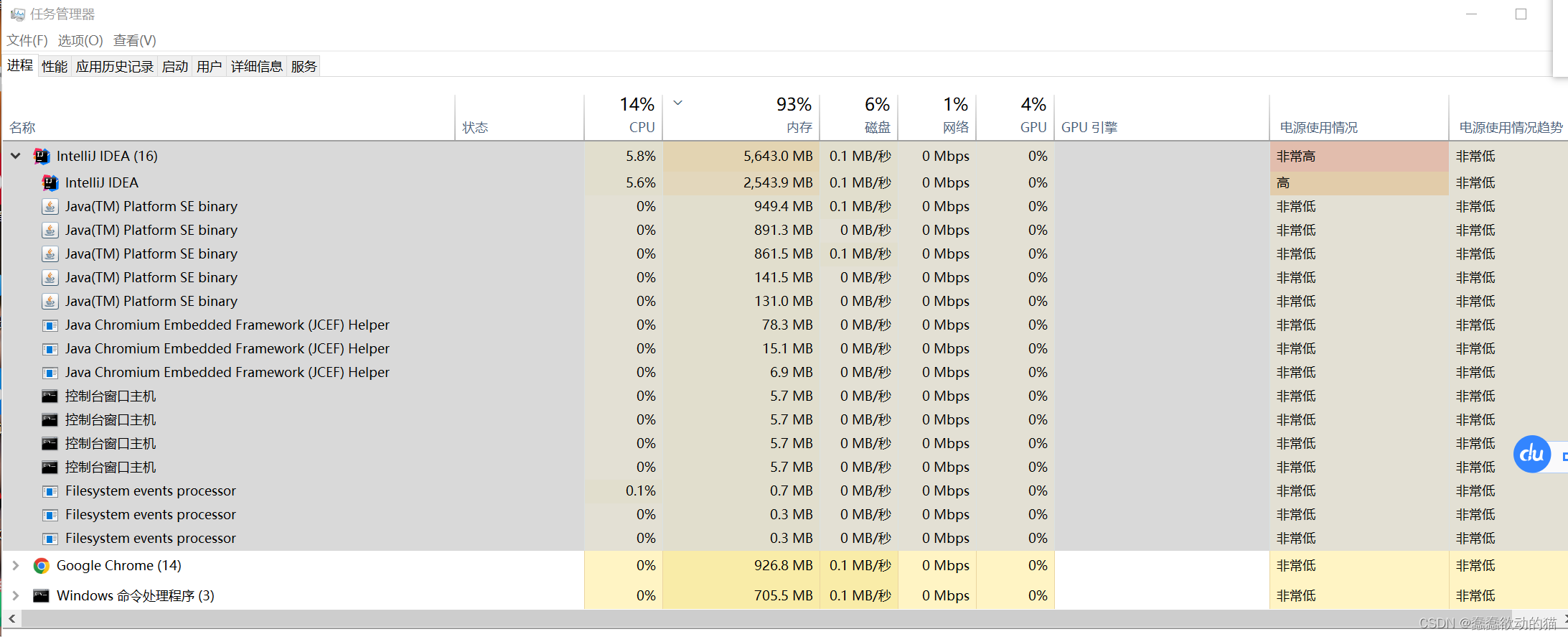Click the Java binary icon at 141.5 MB
This screenshot has width=1568, height=637.
50,278
